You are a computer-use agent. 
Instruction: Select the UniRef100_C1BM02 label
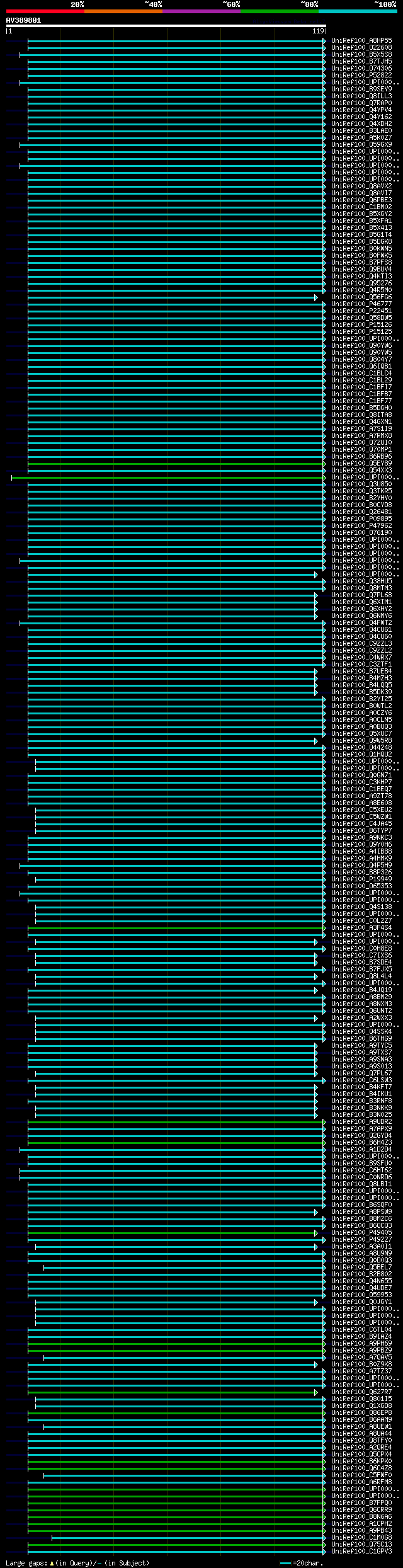[361, 207]
